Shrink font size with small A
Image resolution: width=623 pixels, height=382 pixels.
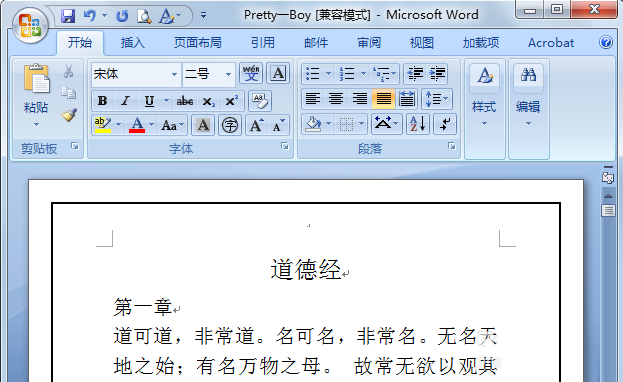(x=279, y=125)
